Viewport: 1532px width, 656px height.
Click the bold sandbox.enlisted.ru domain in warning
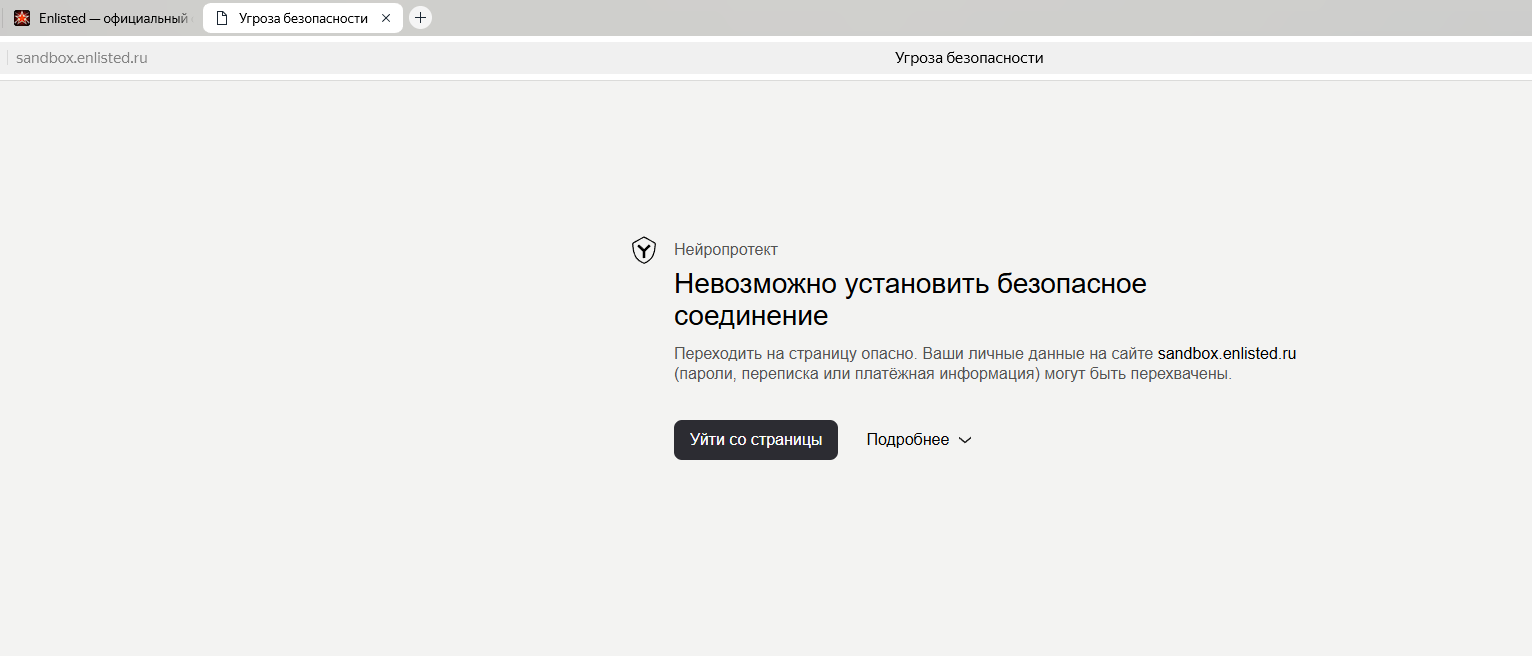click(x=1226, y=353)
